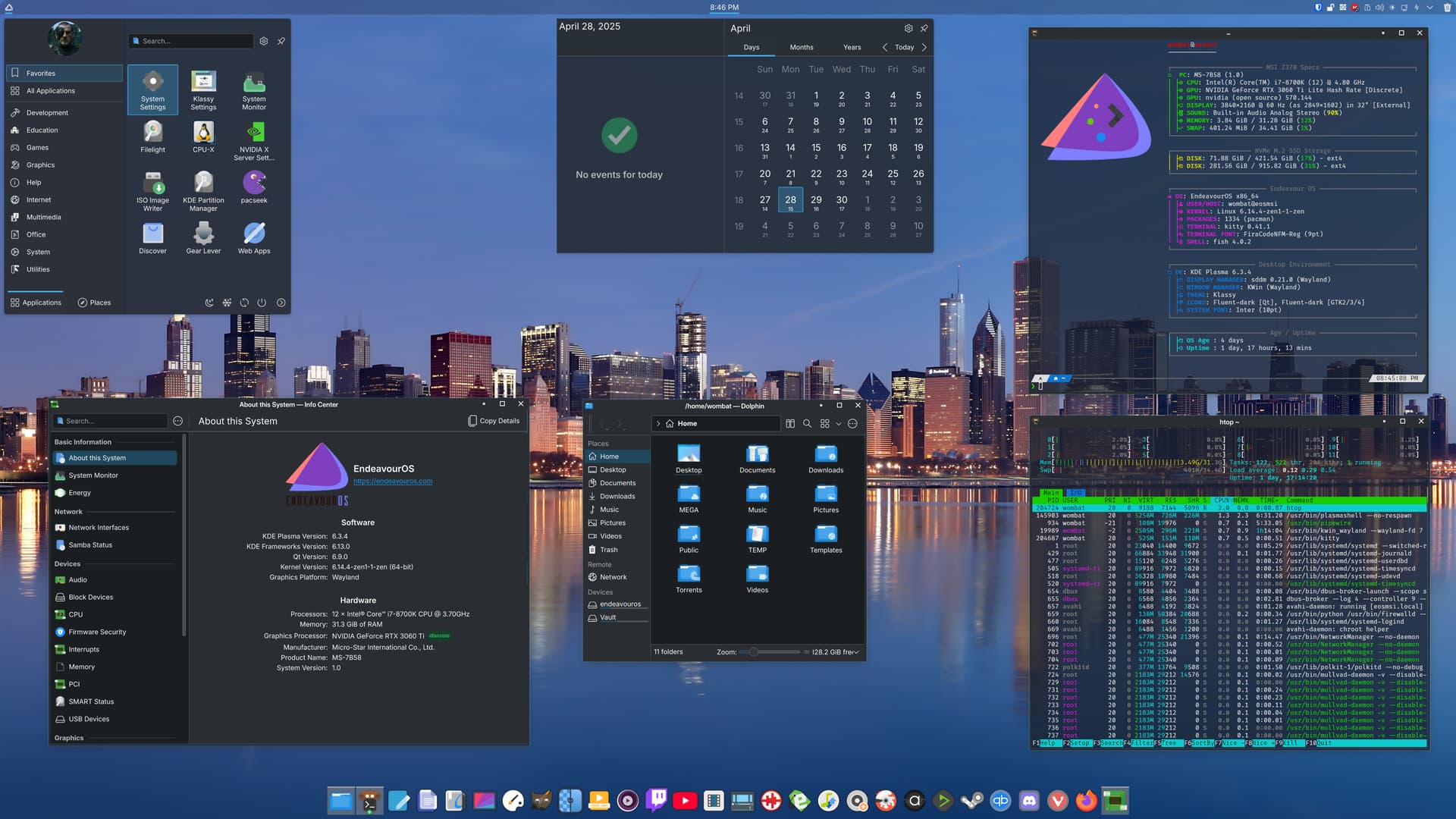Open the Torrents folder in Dolphin

689,579
